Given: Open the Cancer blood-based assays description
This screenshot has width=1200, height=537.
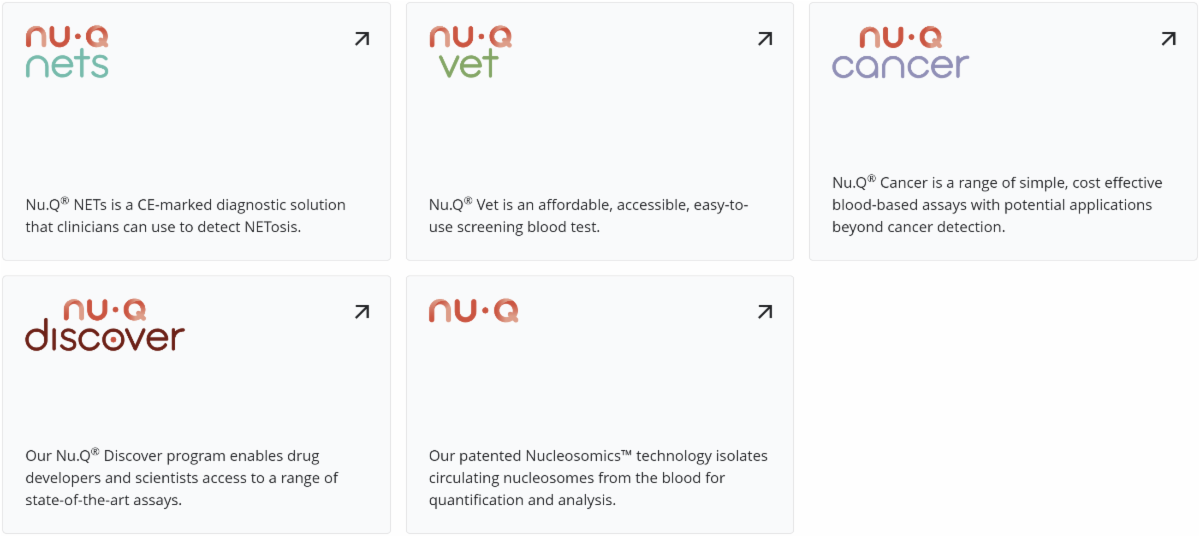Looking at the screenshot, I should tap(996, 204).
